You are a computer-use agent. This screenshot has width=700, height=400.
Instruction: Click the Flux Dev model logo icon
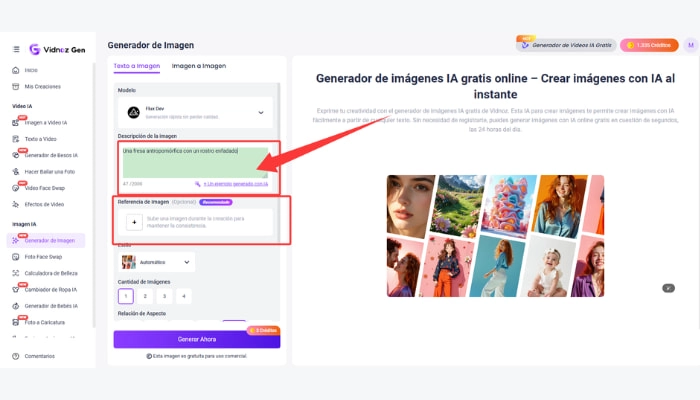pyautogui.click(x=133, y=112)
